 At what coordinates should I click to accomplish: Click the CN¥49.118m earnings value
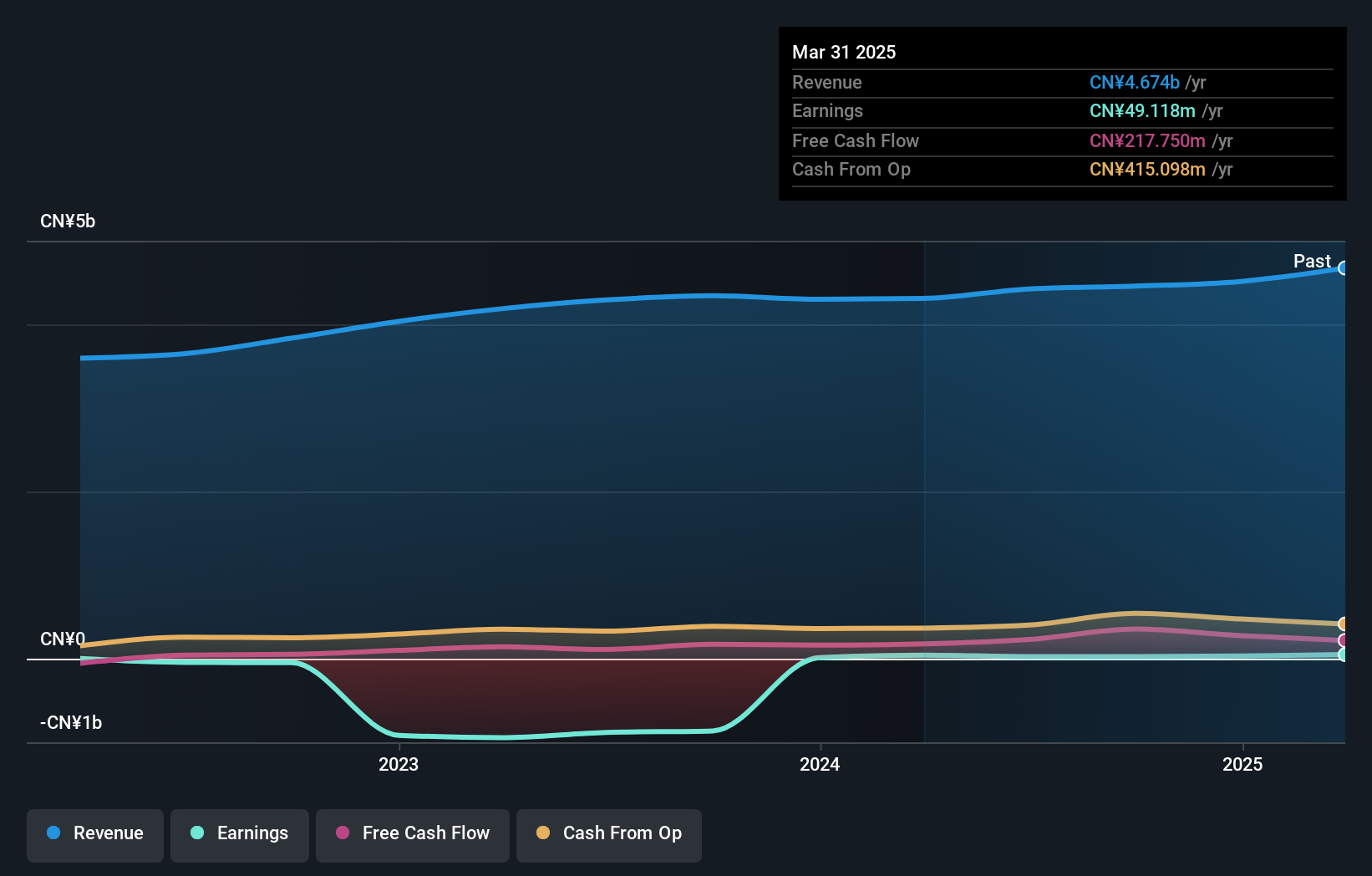(x=1142, y=111)
